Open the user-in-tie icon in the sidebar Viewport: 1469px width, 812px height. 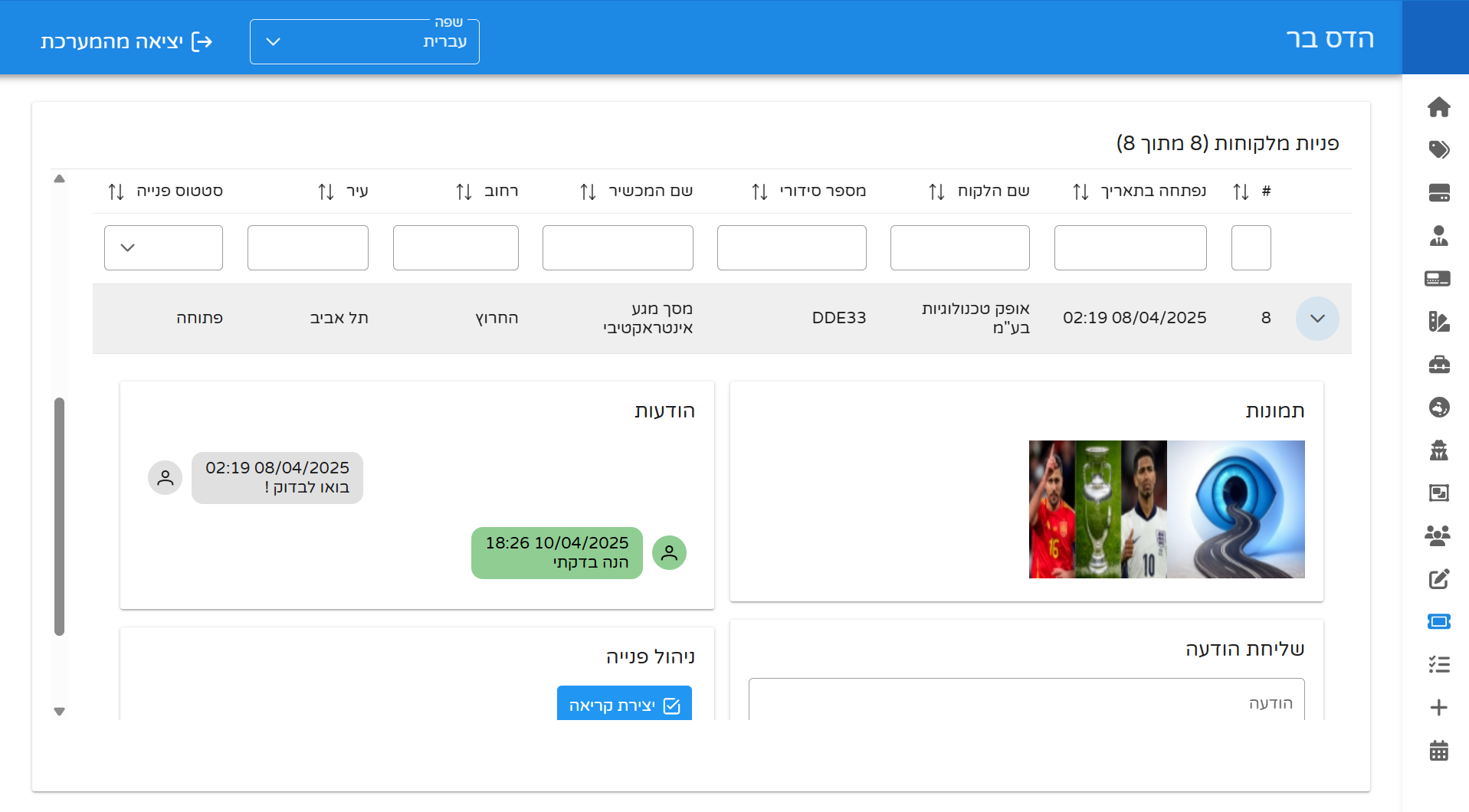[1438, 235]
